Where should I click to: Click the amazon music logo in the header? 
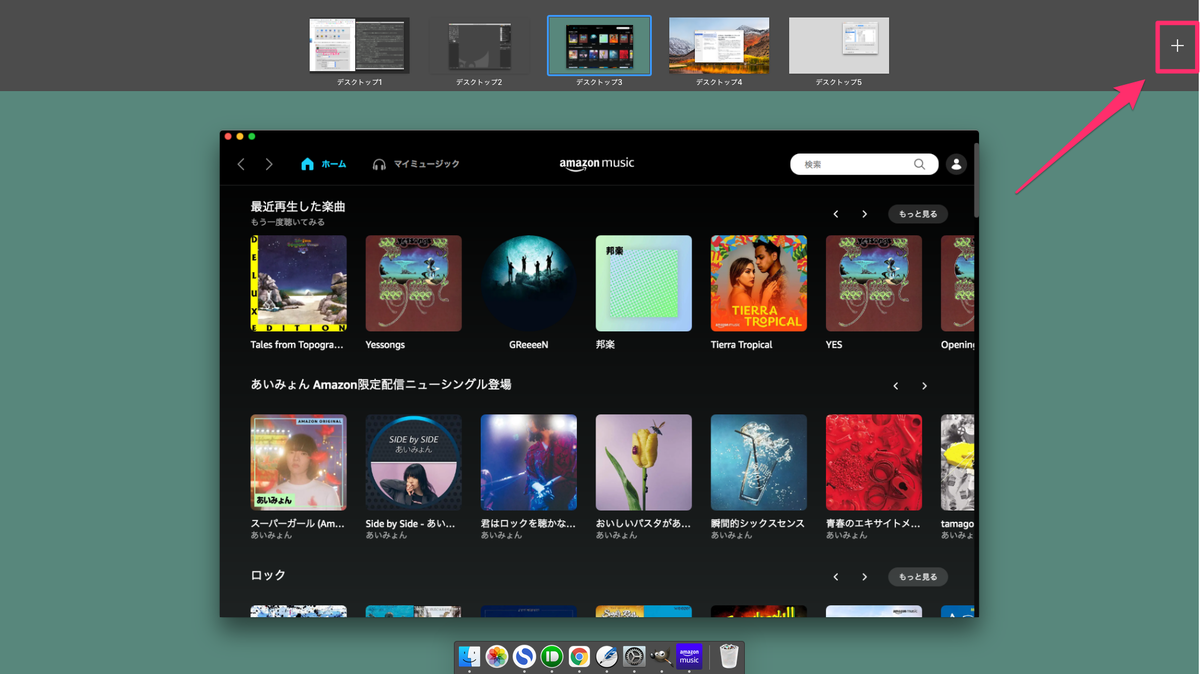coord(597,164)
